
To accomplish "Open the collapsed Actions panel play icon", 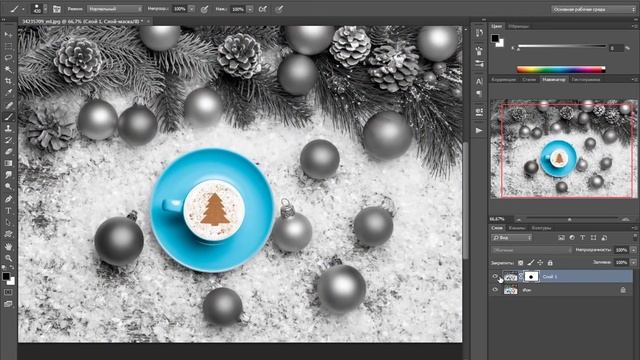I will [x=479, y=131].
